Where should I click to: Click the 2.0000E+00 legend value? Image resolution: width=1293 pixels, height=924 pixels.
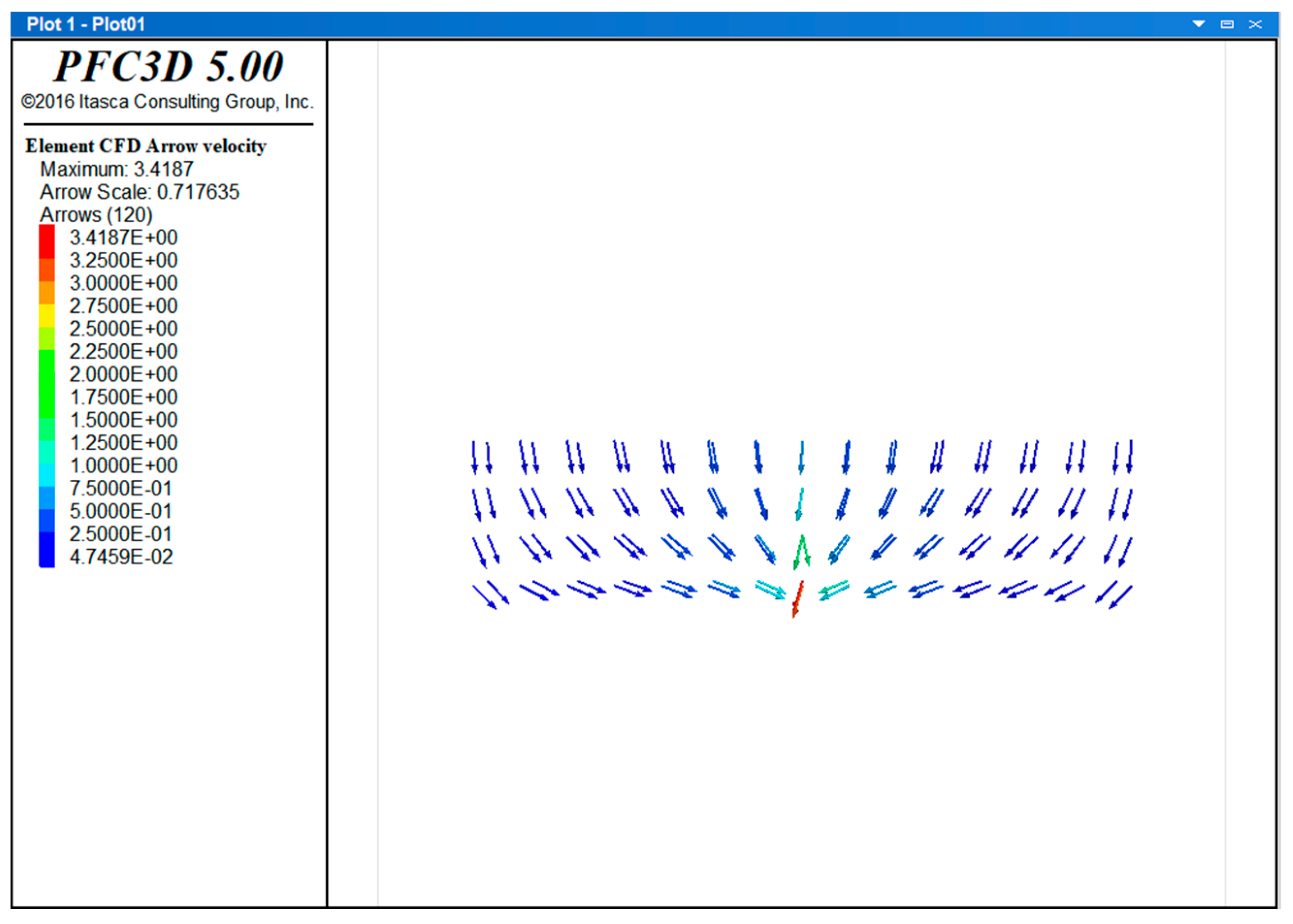coord(124,374)
